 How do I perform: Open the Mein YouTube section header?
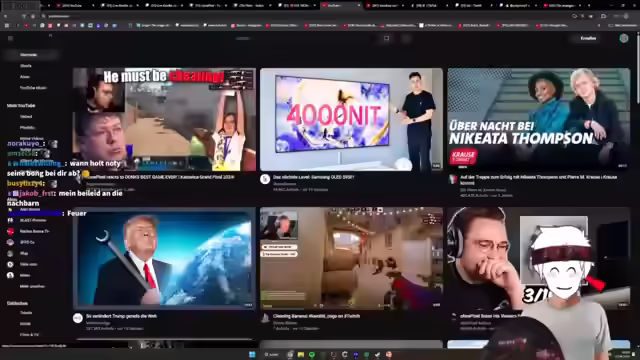21,106
